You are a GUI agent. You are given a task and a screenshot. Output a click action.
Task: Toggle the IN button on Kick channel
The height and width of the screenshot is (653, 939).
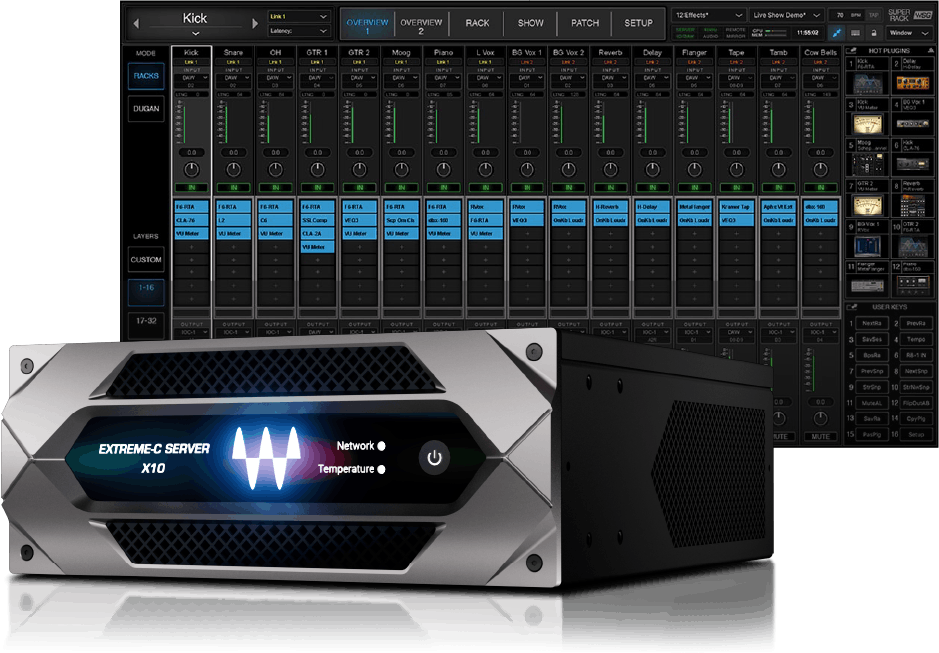(x=191, y=187)
